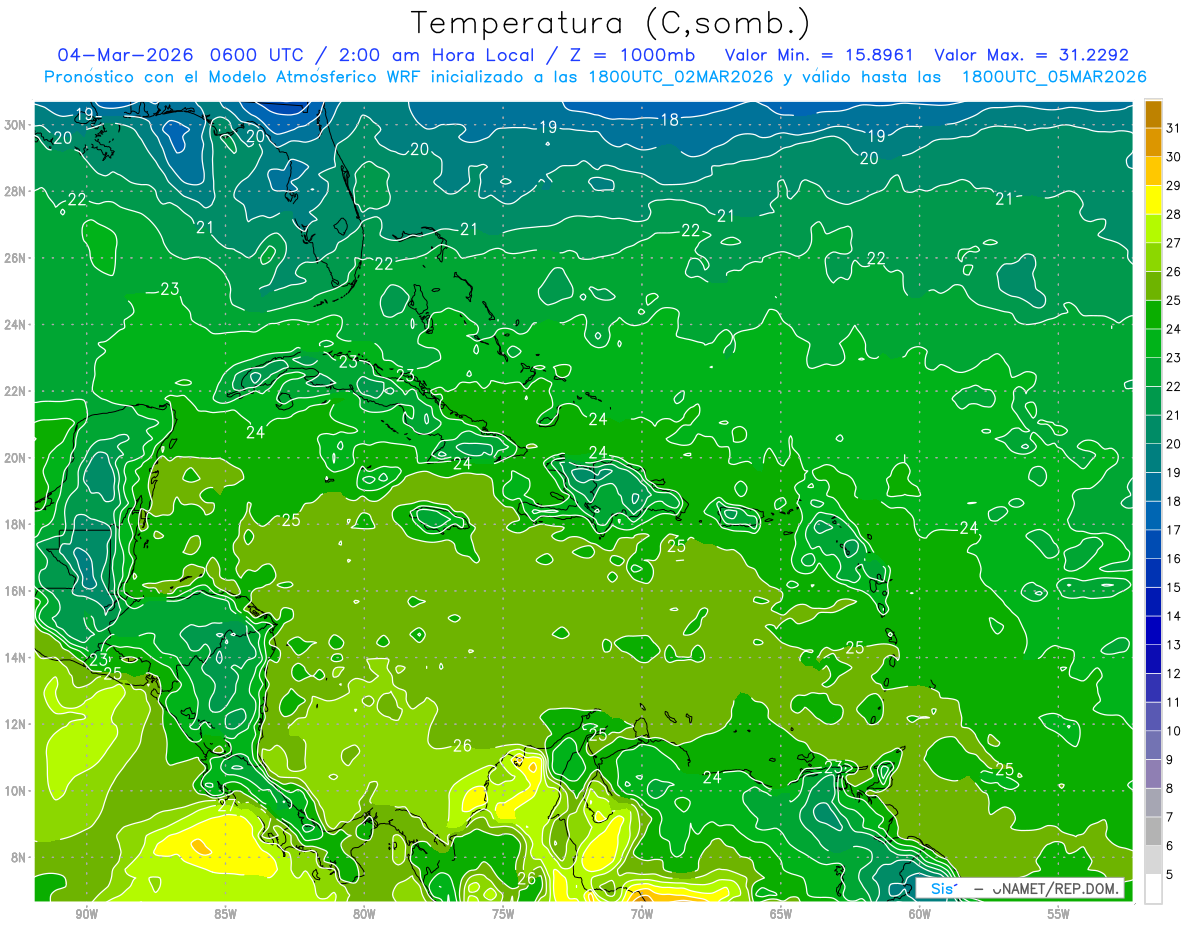This screenshot has height=927, width=1200.
Task: Click the 65W longitude axis label
Action: point(781,914)
